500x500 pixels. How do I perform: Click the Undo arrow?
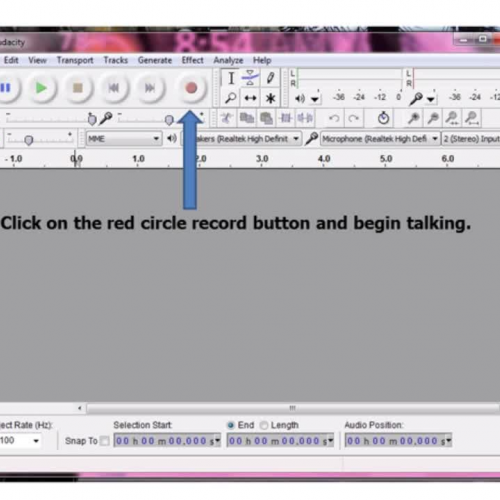(x=334, y=118)
